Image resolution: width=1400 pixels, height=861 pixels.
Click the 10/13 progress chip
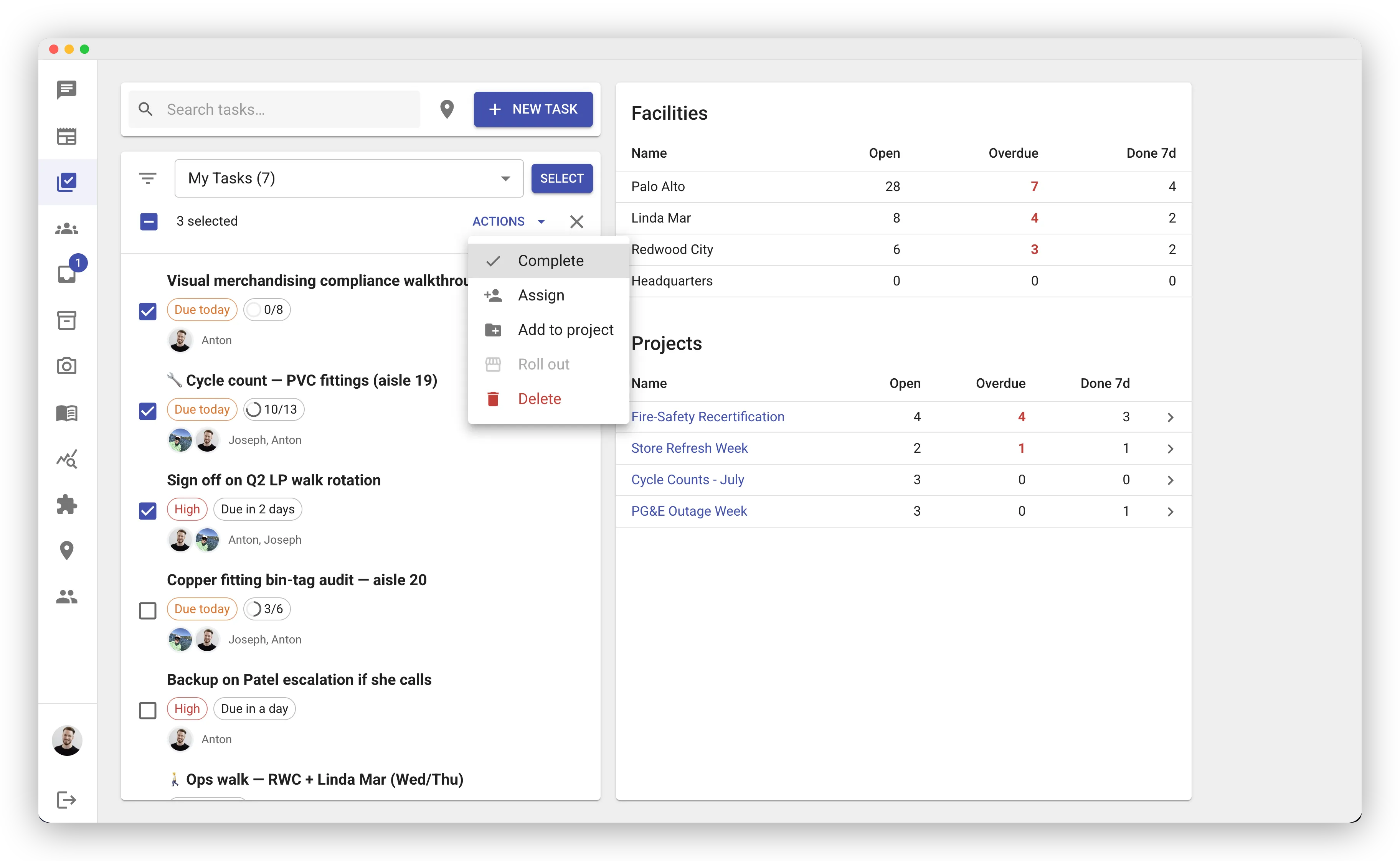pos(274,409)
